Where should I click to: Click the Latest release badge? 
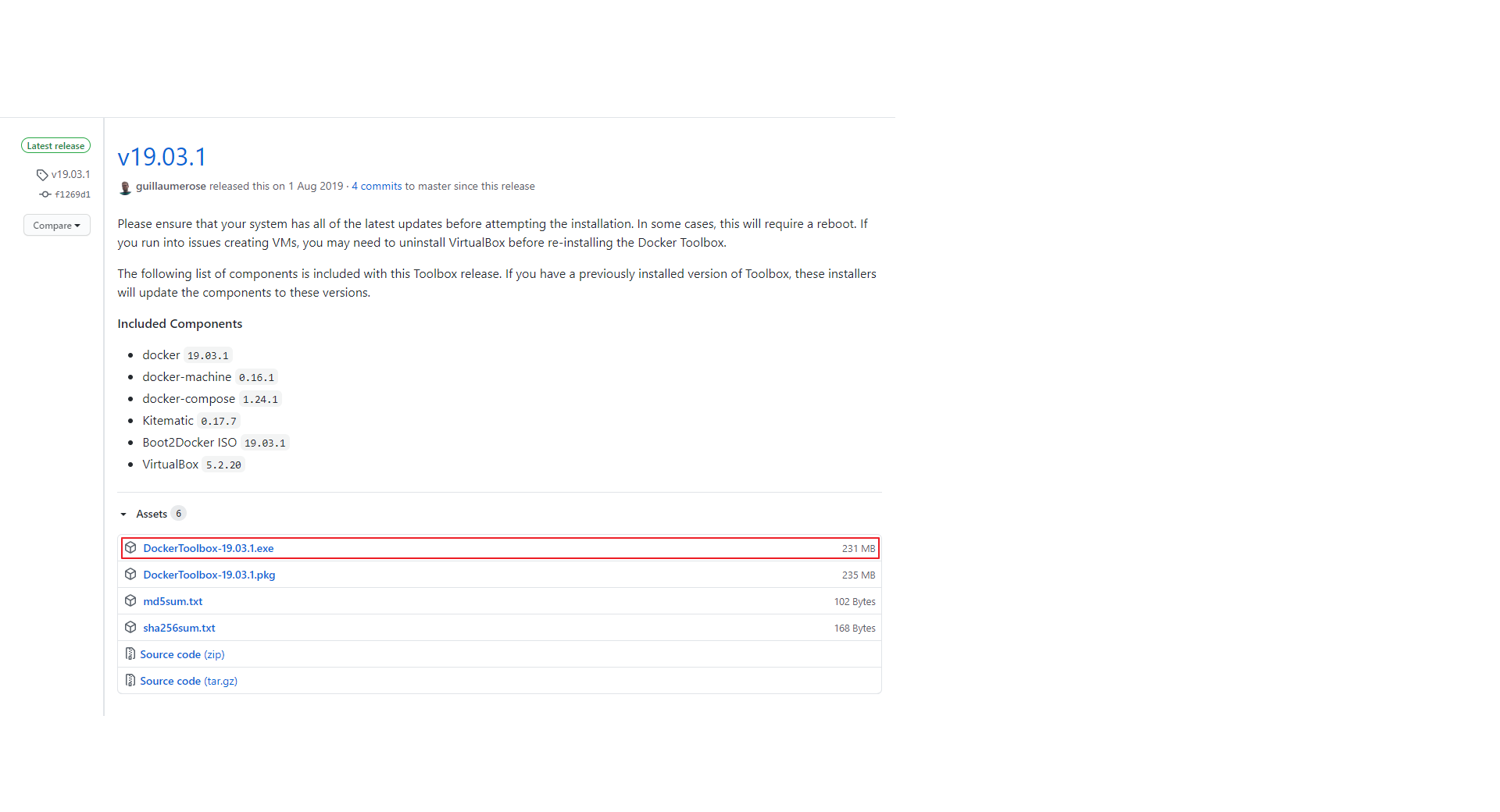click(55, 145)
